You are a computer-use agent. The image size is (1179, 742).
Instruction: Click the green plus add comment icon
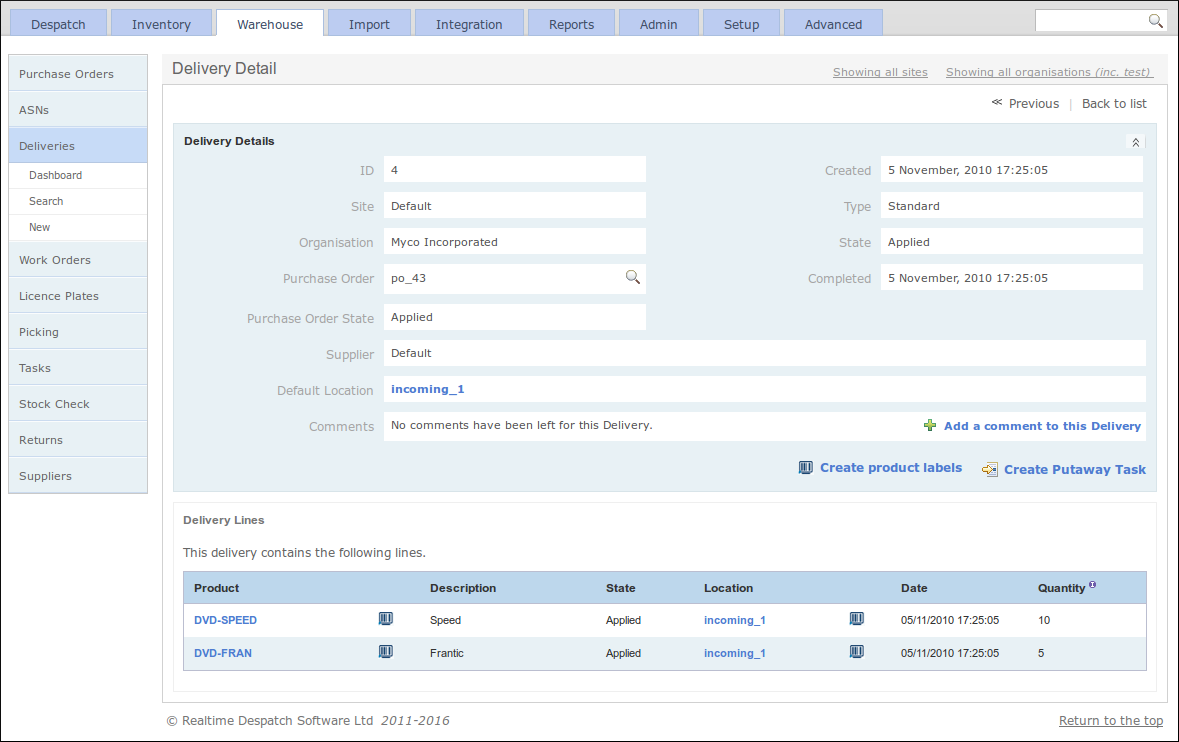click(930, 426)
